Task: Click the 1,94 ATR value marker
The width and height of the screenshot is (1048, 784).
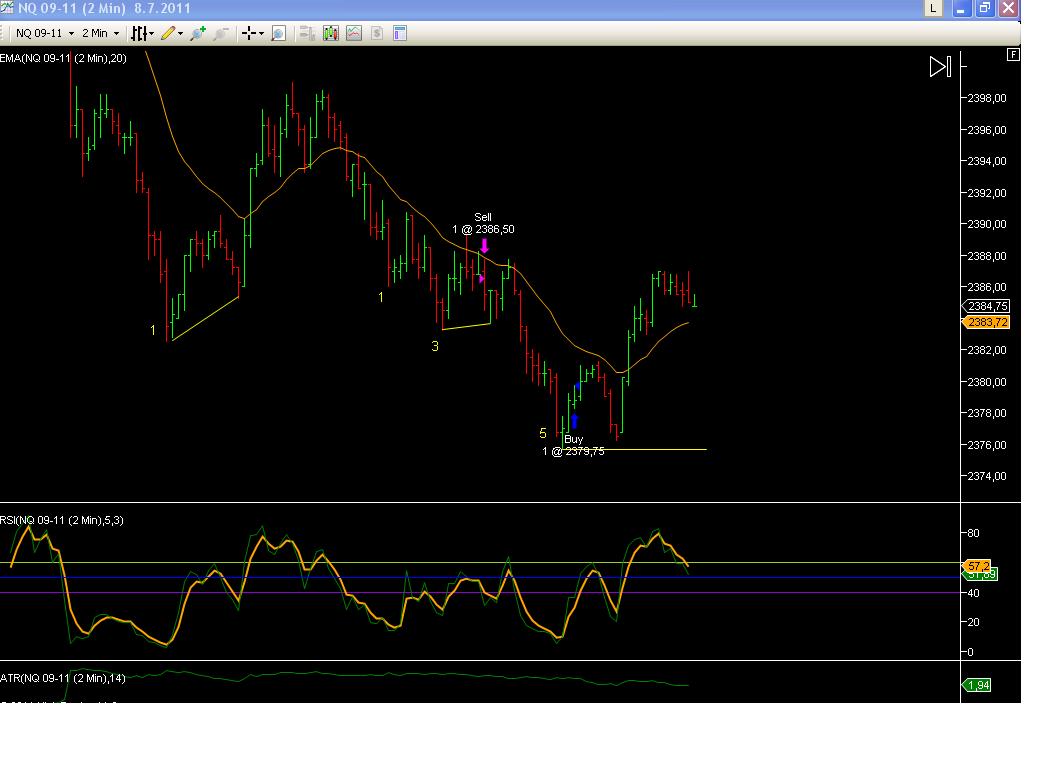Action: (976, 685)
